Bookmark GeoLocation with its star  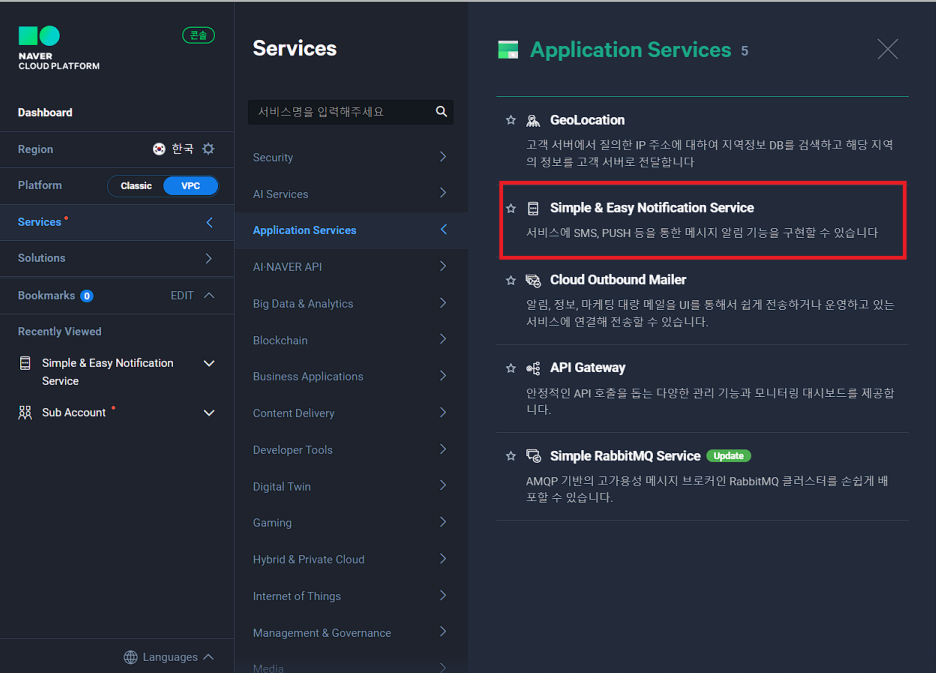pos(510,120)
